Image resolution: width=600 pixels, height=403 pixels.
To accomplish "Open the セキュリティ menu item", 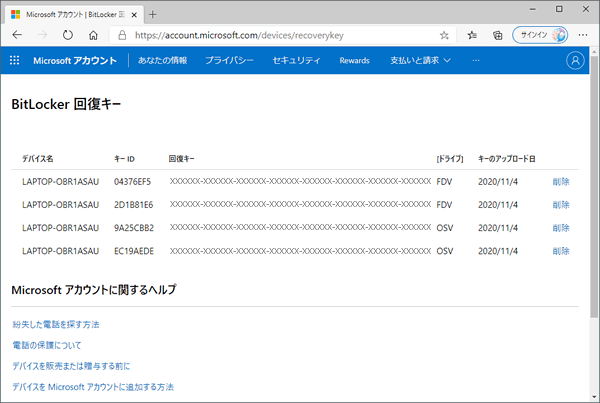I will pyautogui.click(x=296, y=60).
